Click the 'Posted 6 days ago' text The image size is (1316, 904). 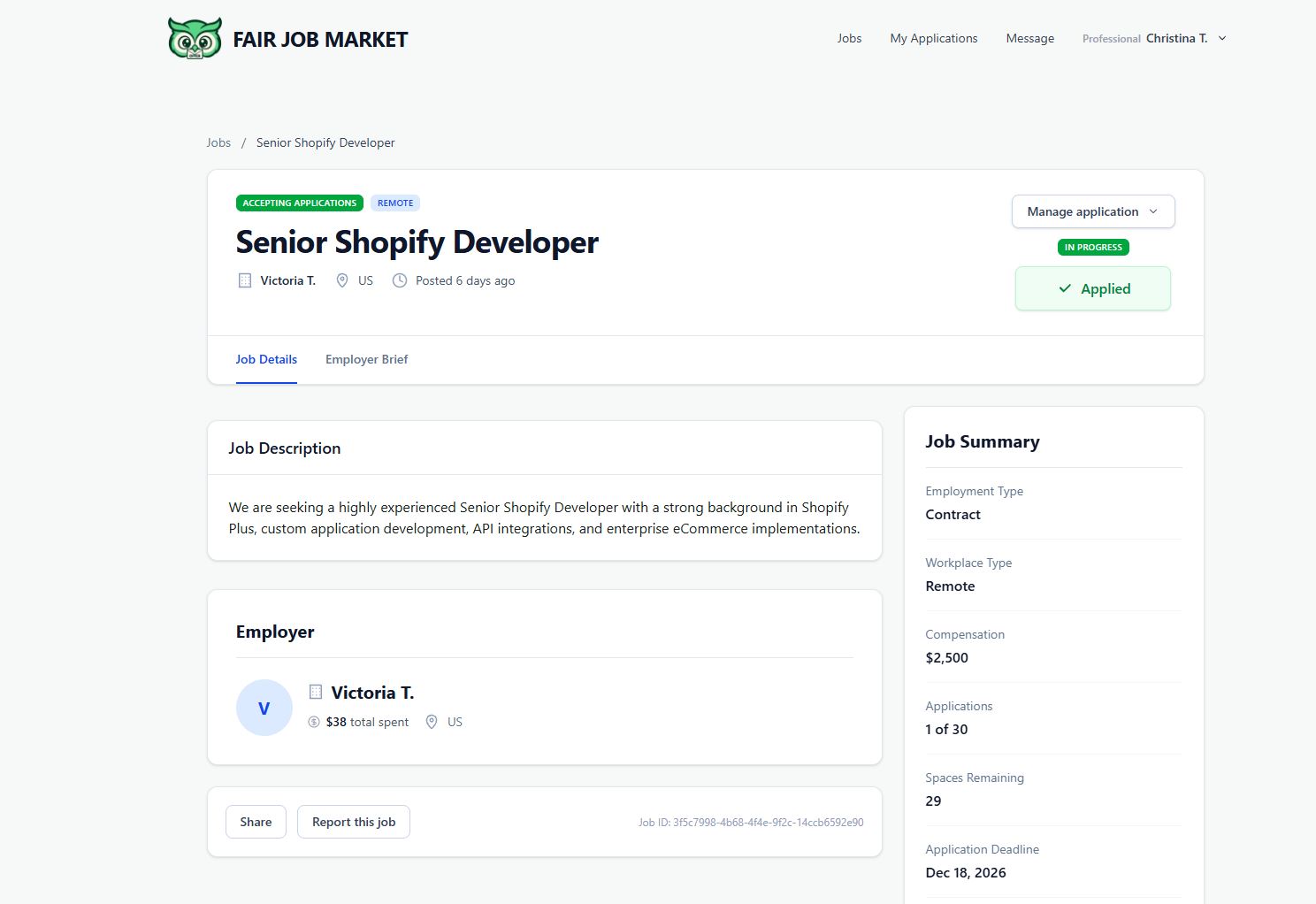tap(465, 280)
